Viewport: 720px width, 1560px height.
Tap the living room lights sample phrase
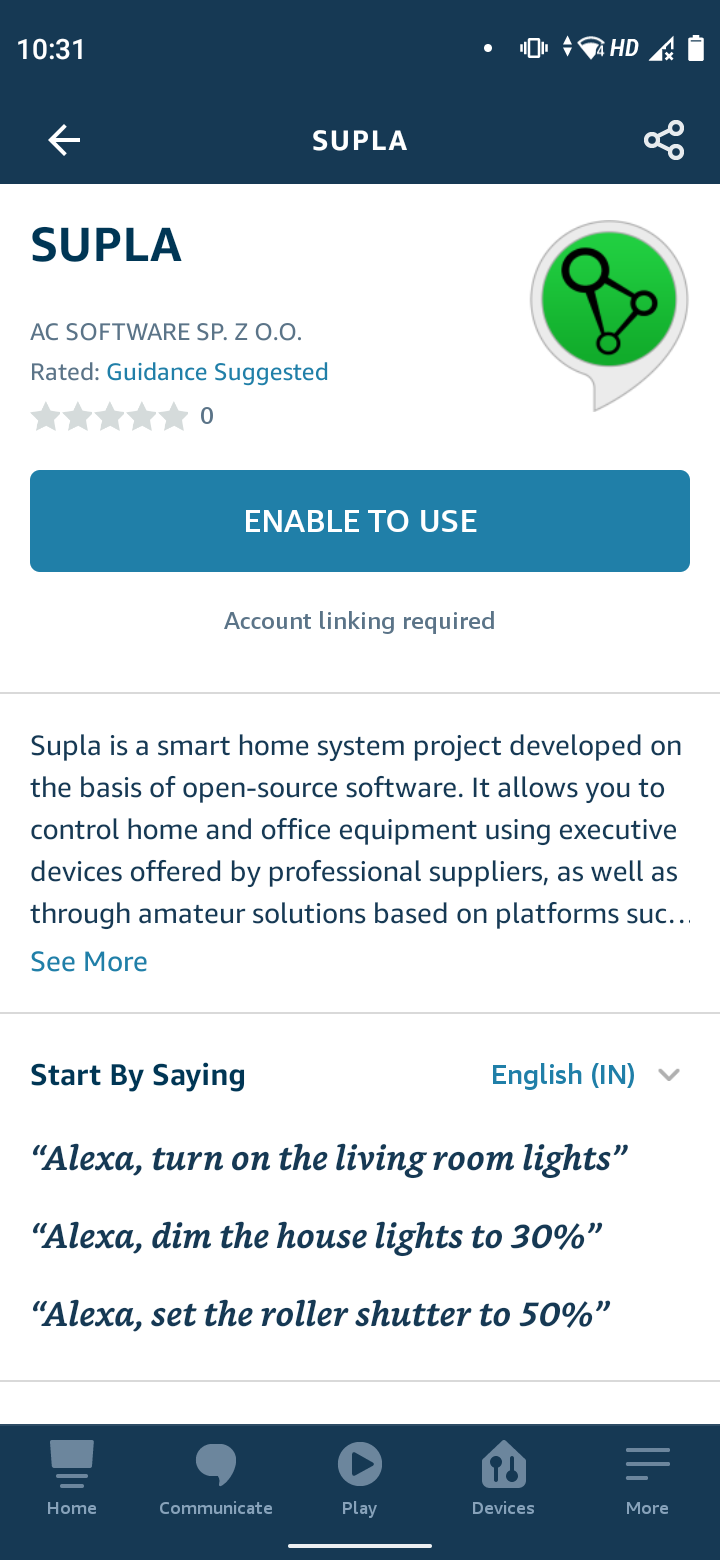click(330, 1157)
